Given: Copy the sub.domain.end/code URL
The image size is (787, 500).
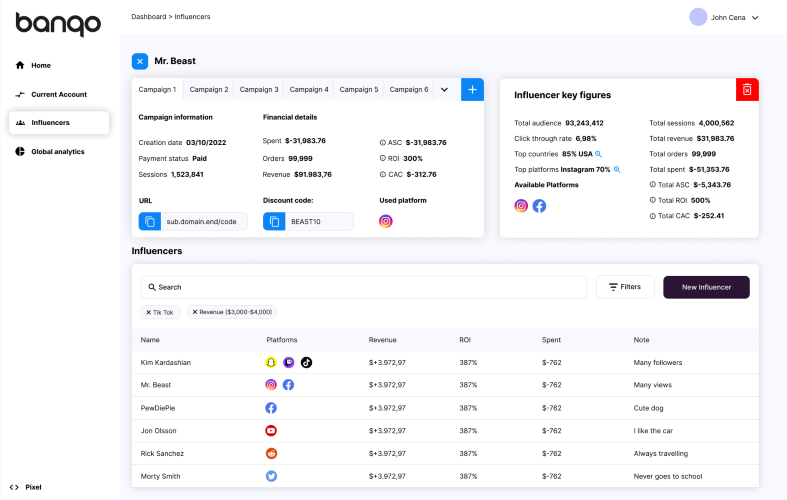Looking at the screenshot, I should coord(150,221).
